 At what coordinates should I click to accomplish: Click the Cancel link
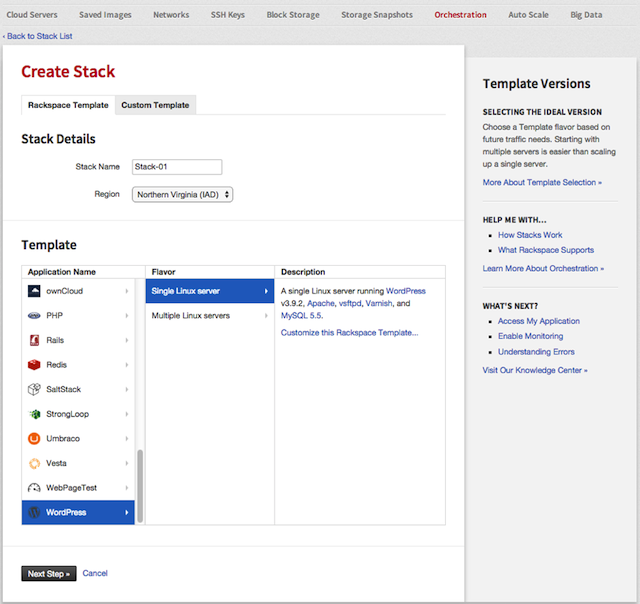[95, 573]
